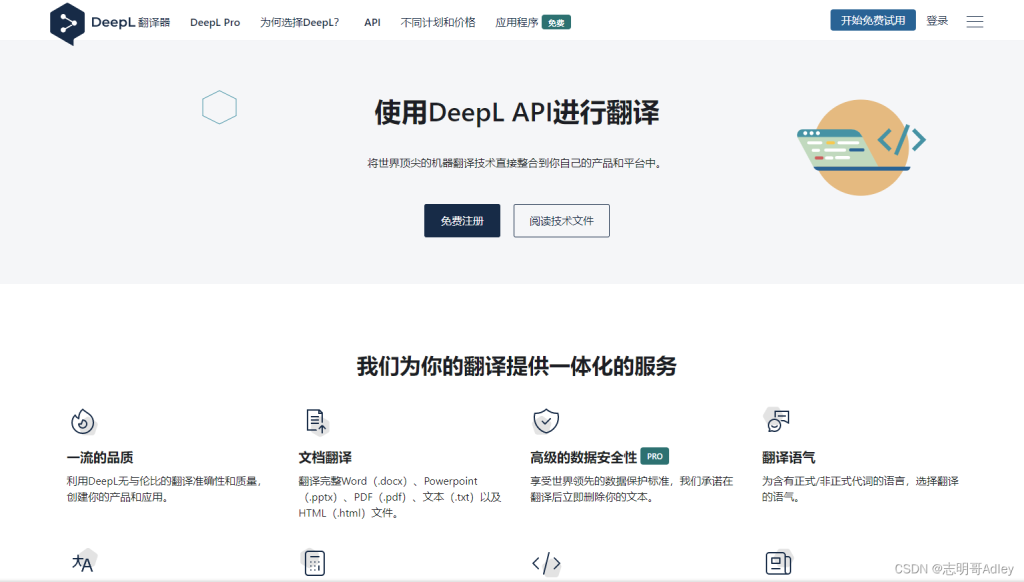This screenshot has height=582, width=1024.
Task: Click the 文档翻译 document icon
Action: click(315, 420)
